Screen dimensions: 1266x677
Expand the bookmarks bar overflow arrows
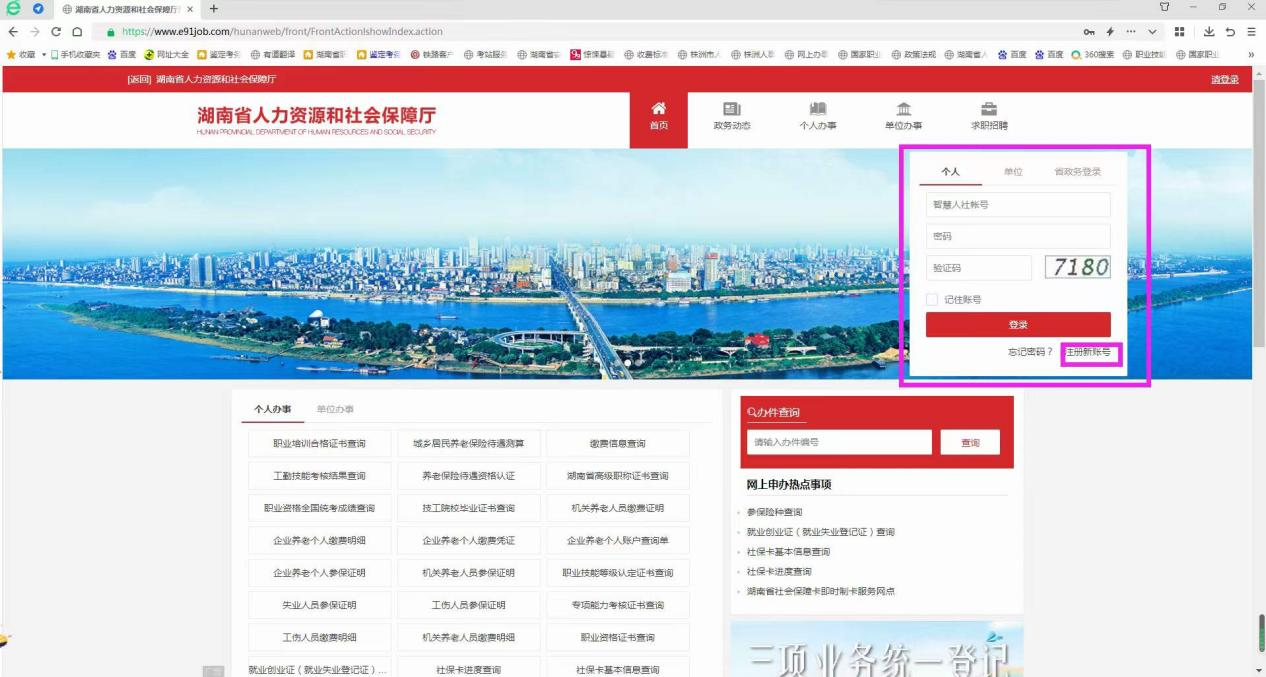click(1250, 54)
